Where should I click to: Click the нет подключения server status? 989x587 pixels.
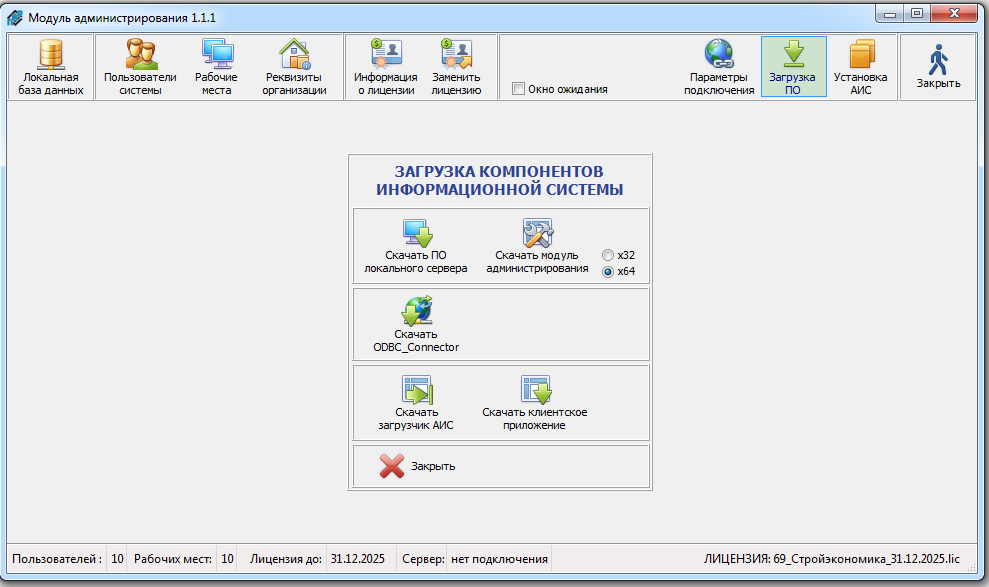tap(500, 559)
